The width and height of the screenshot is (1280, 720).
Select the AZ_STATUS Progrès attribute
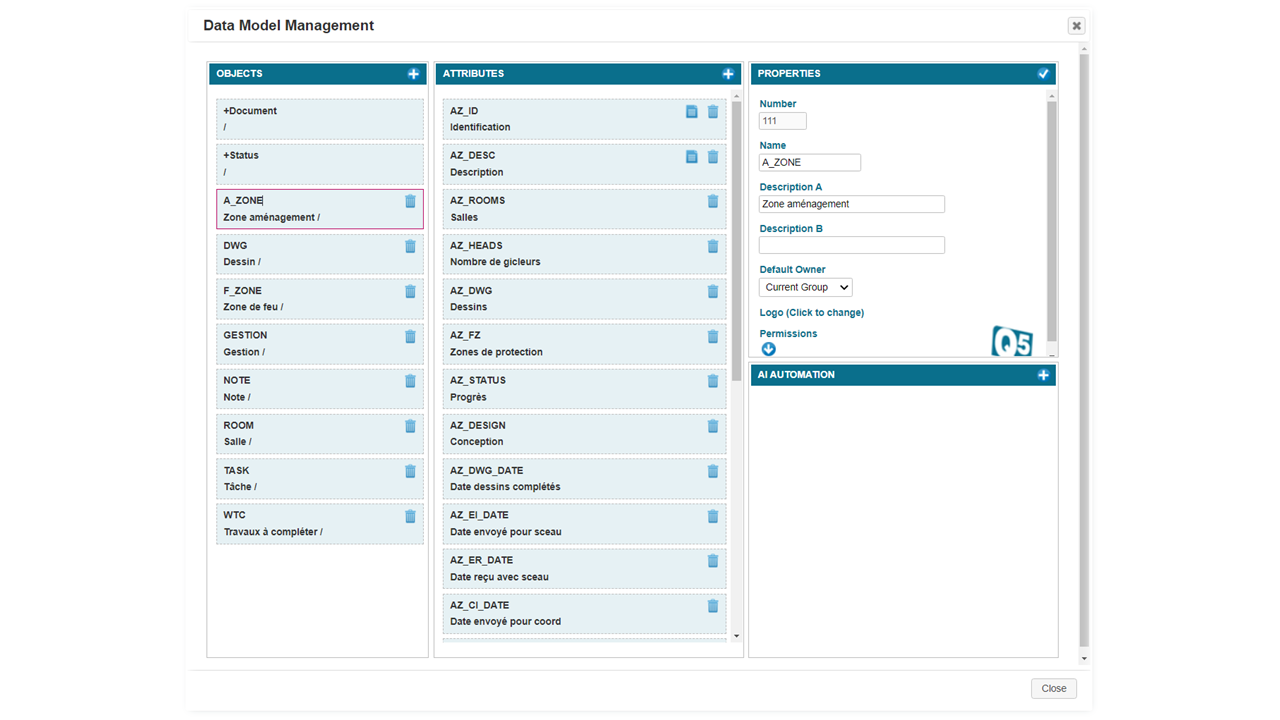coord(585,389)
